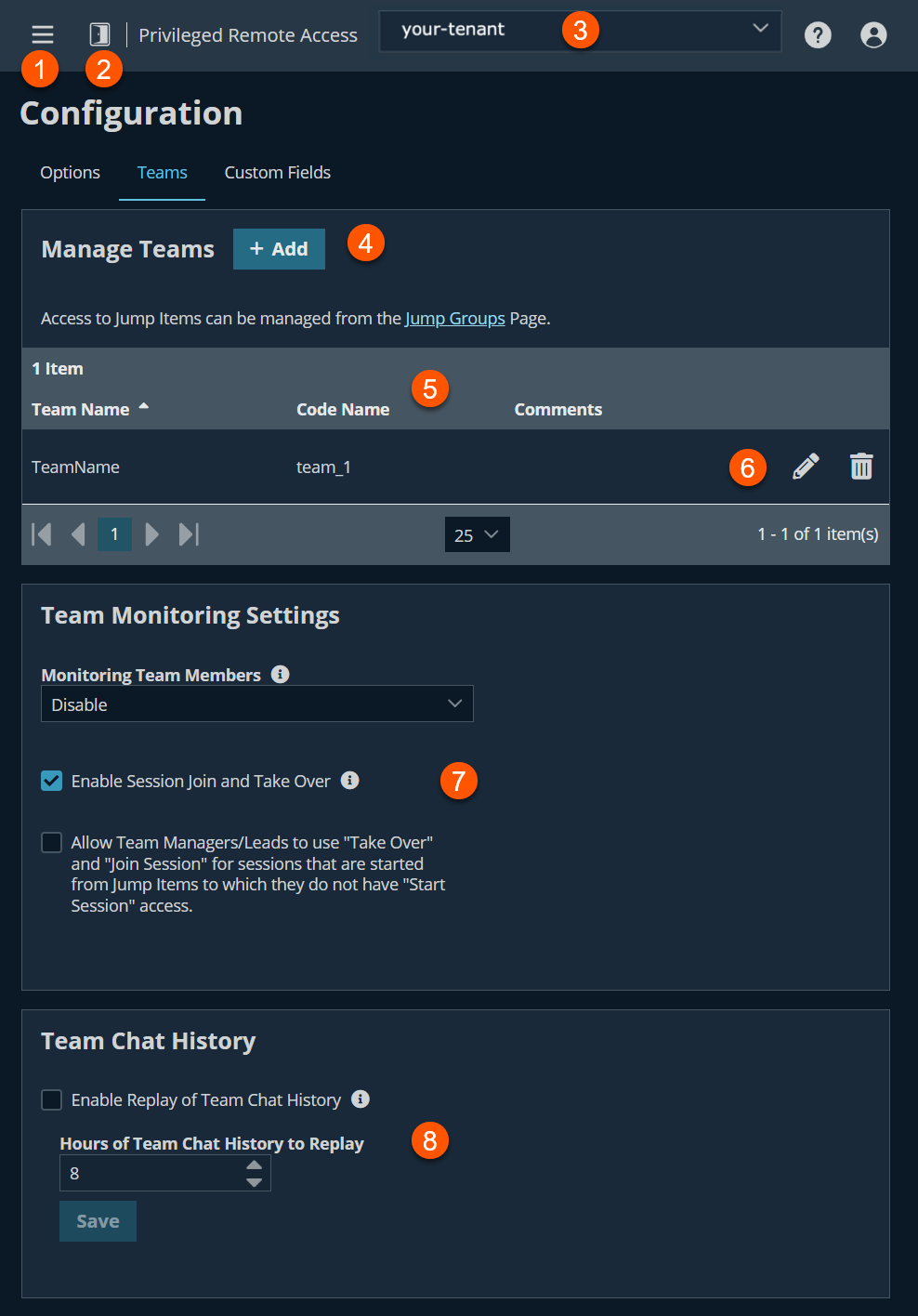Click the sidebar panel toggle icon
This screenshot has width=918, height=1316.
coord(99,34)
